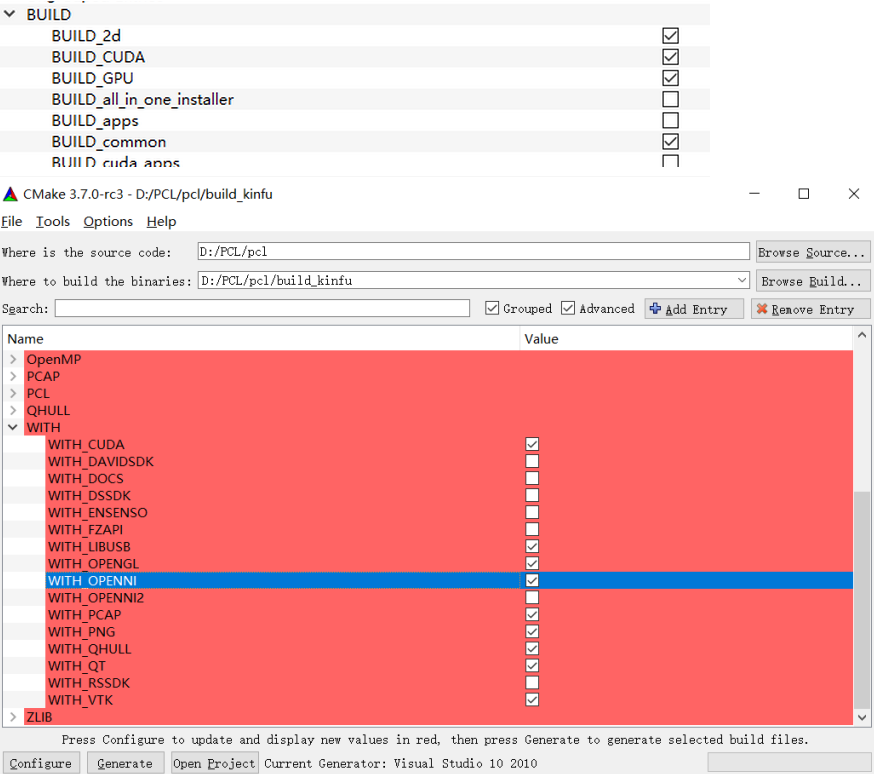Screen dimensions: 874x774
Task: Uncheck the WITH_OPENNI checkbox
Action: (532, 581)
